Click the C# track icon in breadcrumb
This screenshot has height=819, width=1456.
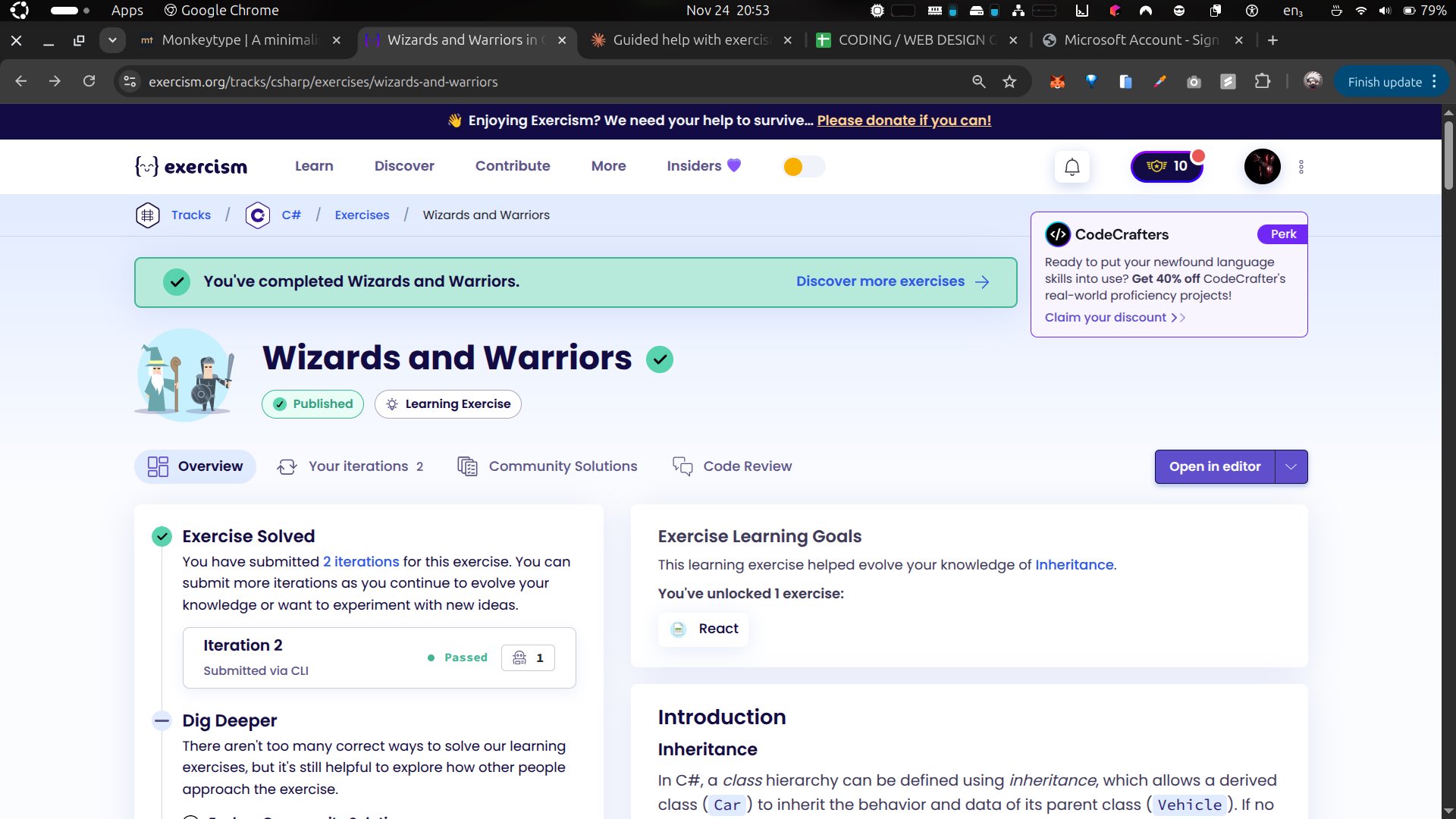pyautogui.click(x=257, y=215)
